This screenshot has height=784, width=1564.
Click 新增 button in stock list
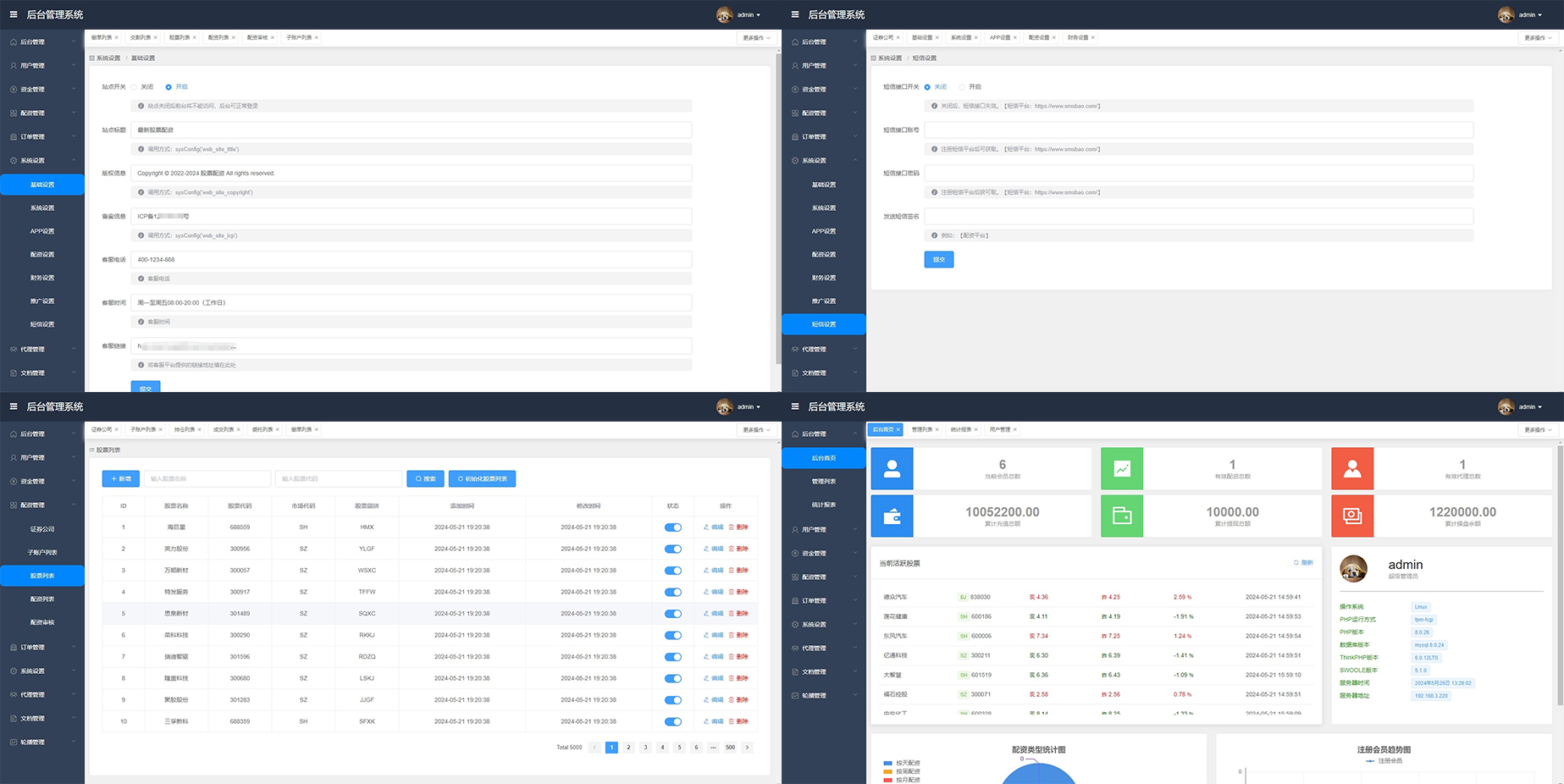point(121,479)
